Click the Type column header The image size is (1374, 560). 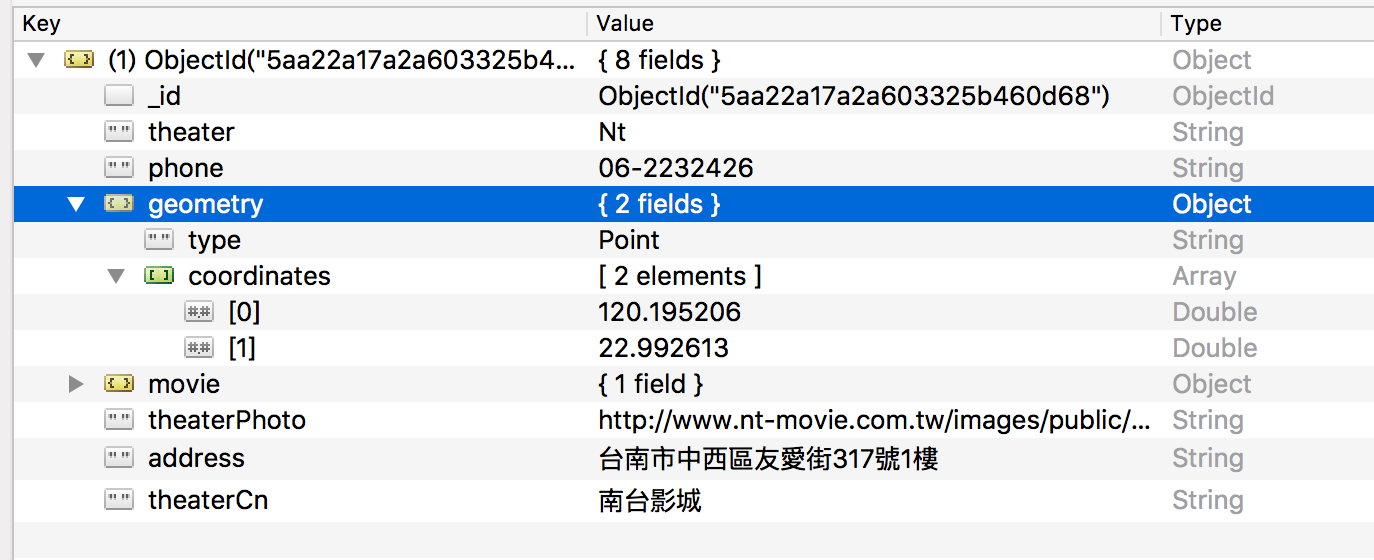coord(1265,23)
